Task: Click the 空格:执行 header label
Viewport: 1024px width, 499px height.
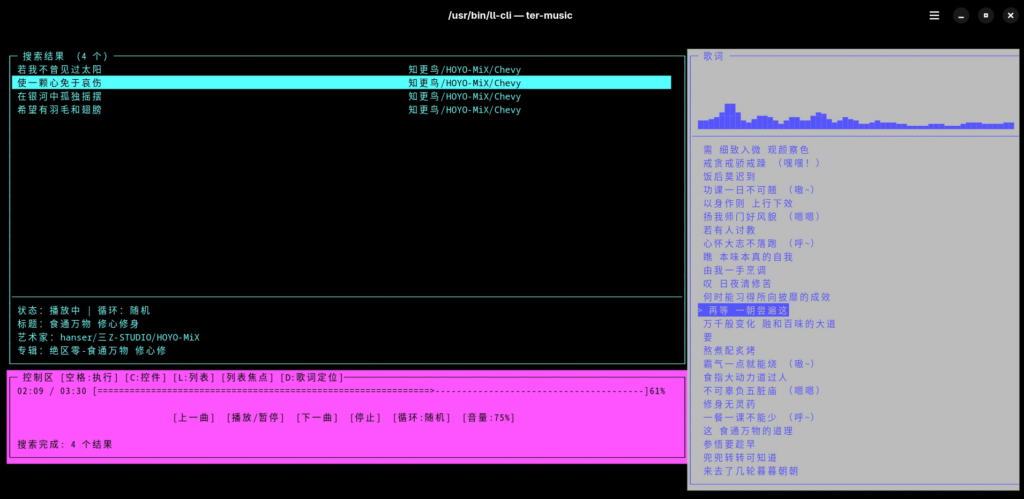Action: click(x=90, y=377)
